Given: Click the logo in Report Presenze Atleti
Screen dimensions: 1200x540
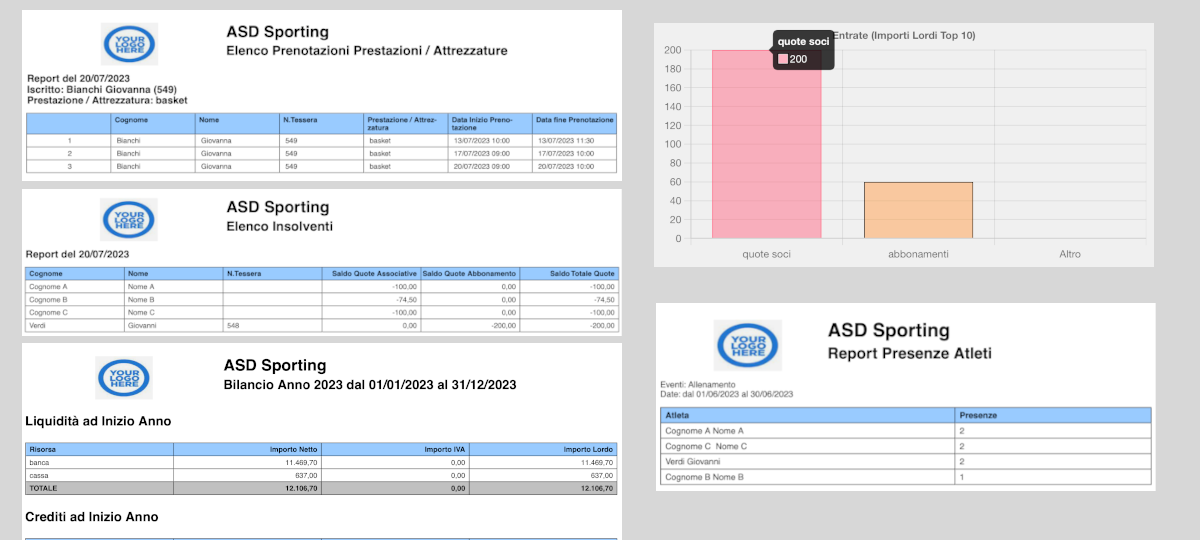Looking at the screenshot, I should pyautogui.click(x=749, y=347).
